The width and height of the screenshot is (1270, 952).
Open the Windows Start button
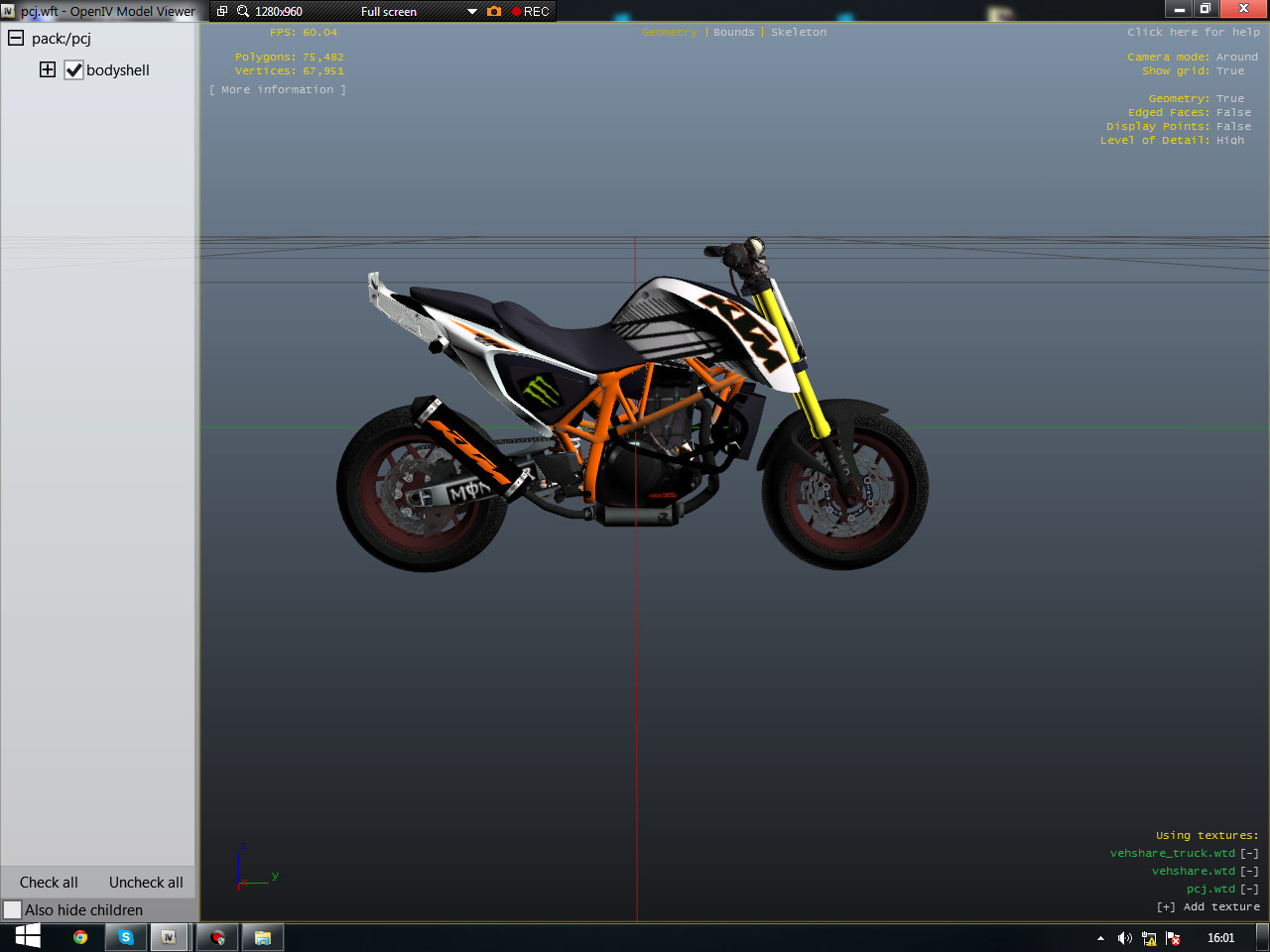point(28,936)
